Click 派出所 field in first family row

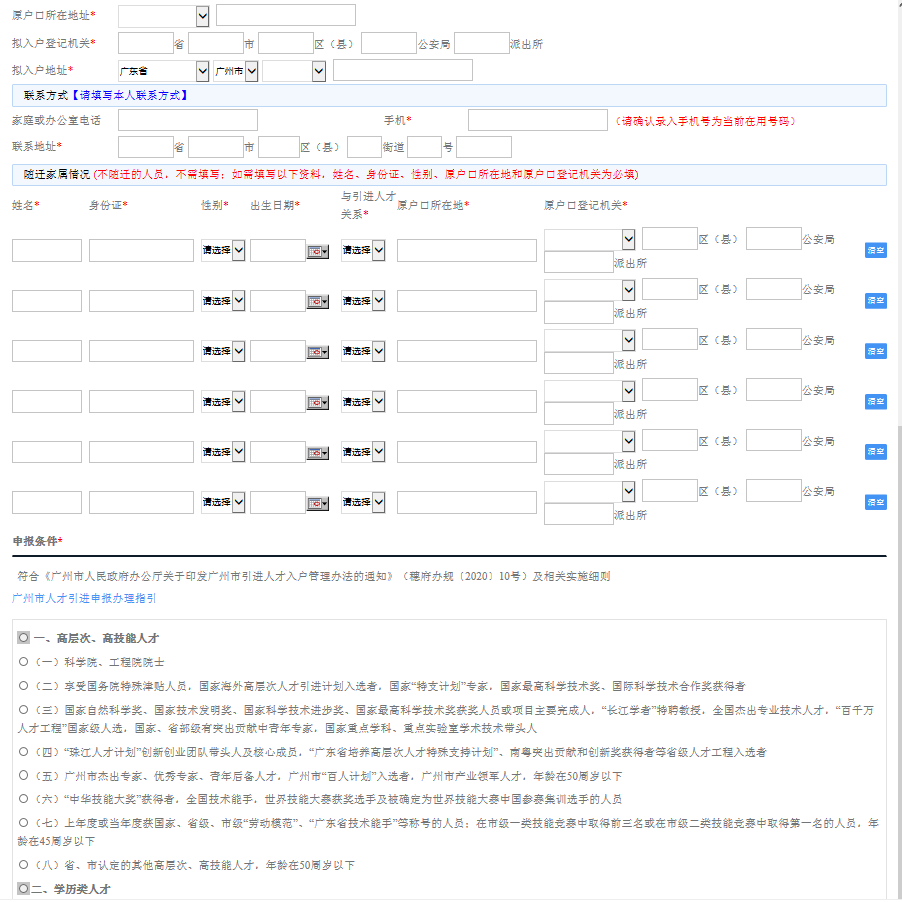tap(579, 262)
